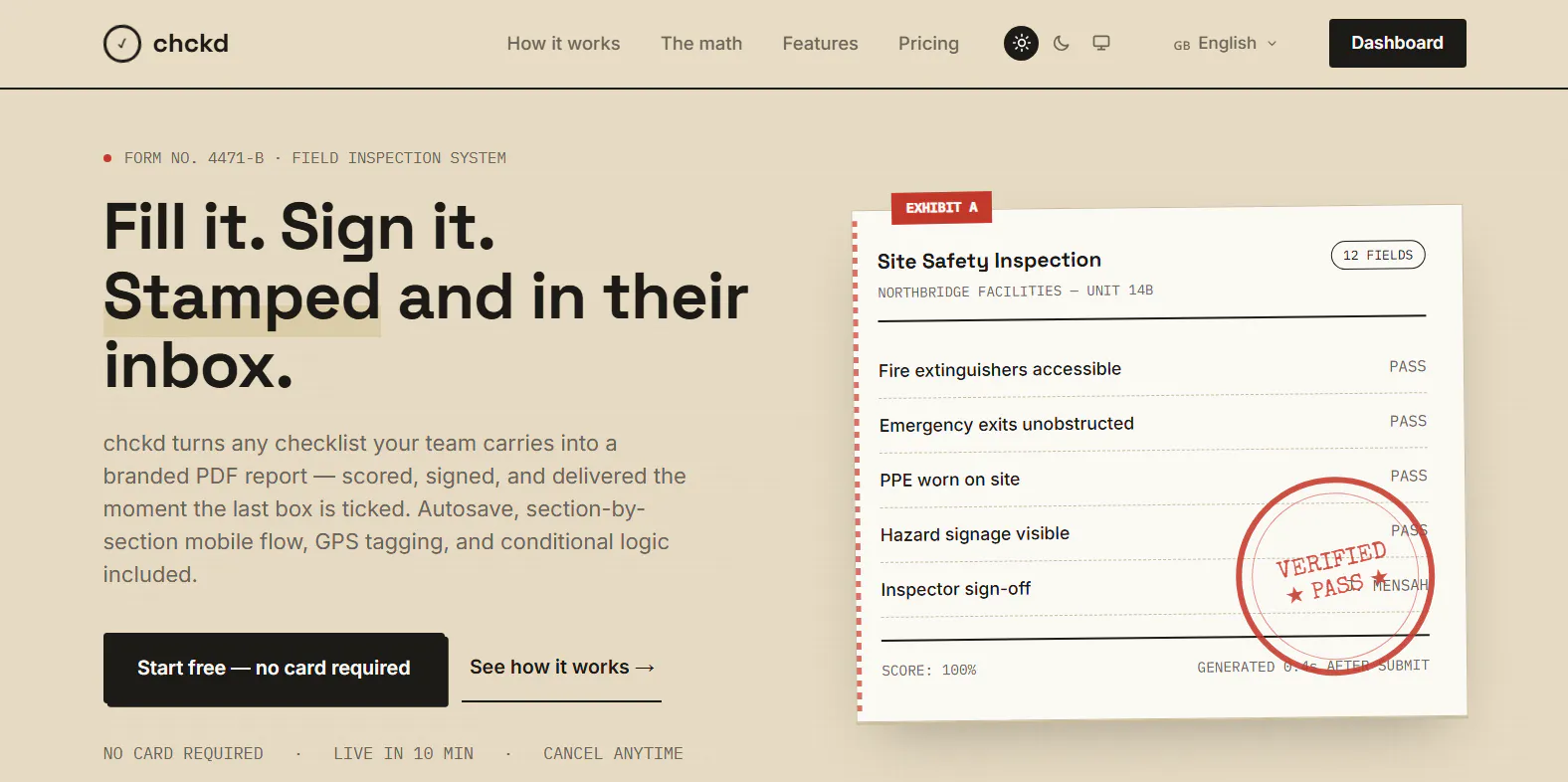Open How it works nav item

pos(563,44)
